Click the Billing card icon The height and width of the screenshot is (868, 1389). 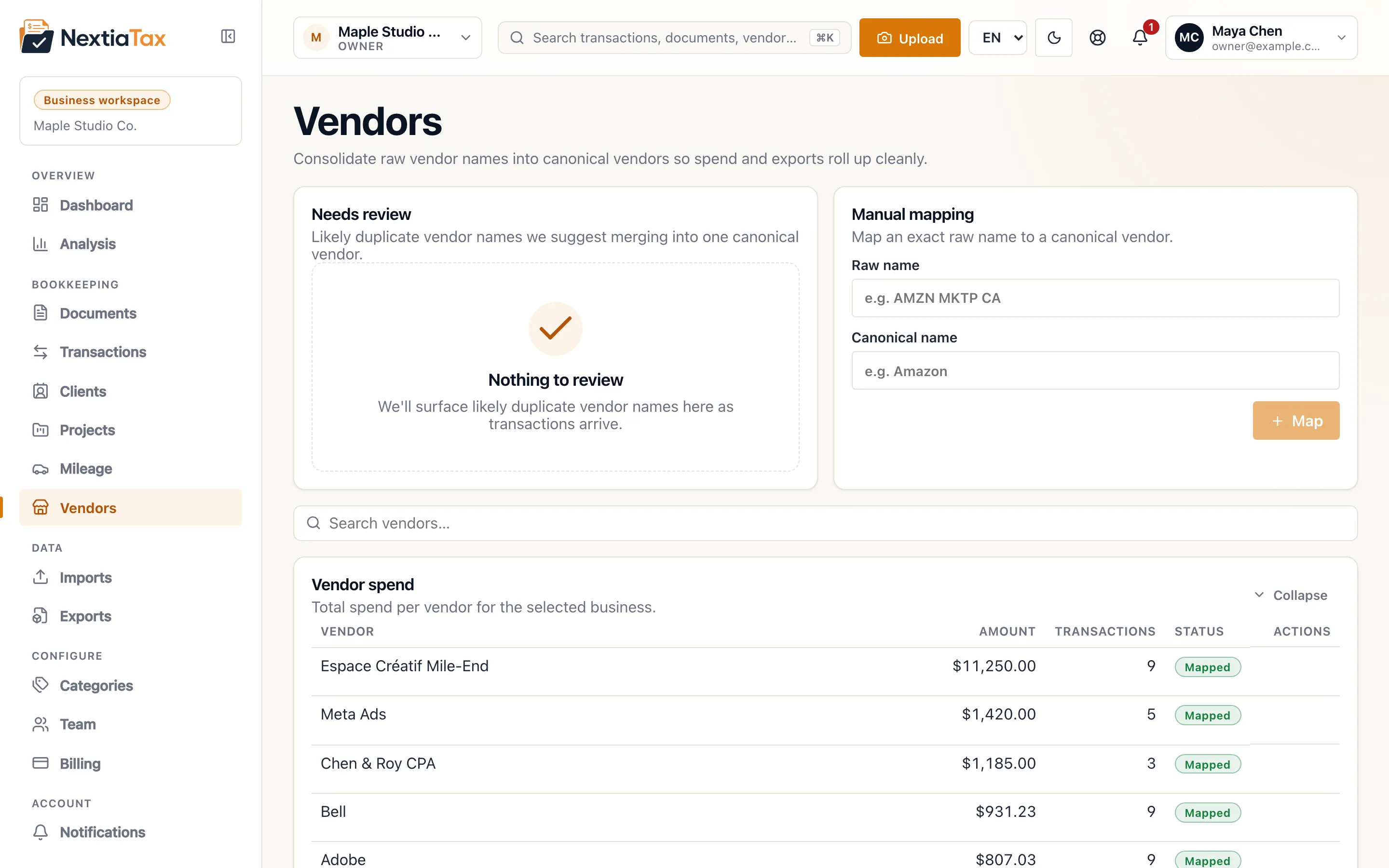point(40,763)
